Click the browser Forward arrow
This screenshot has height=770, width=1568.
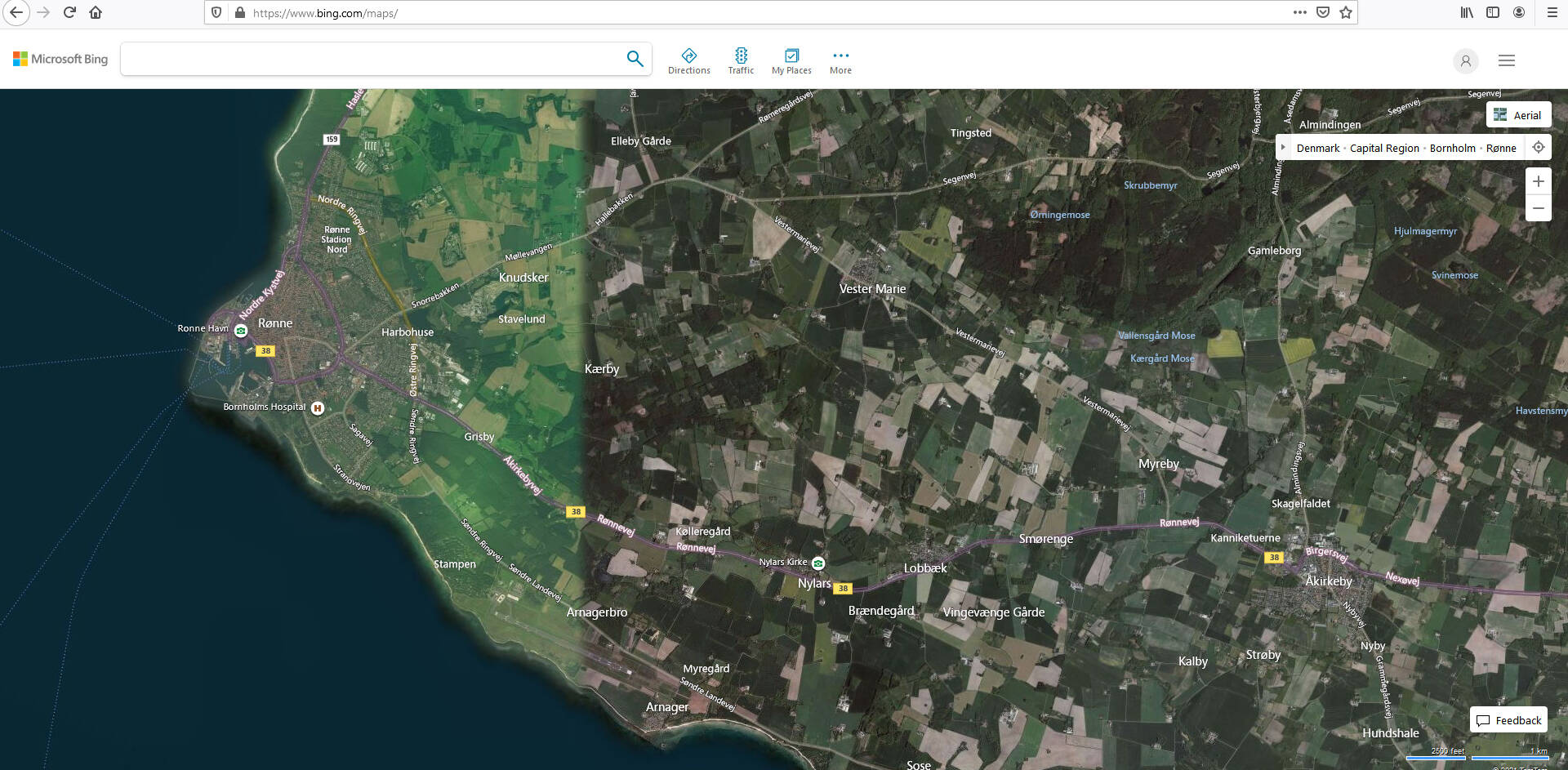43,12
